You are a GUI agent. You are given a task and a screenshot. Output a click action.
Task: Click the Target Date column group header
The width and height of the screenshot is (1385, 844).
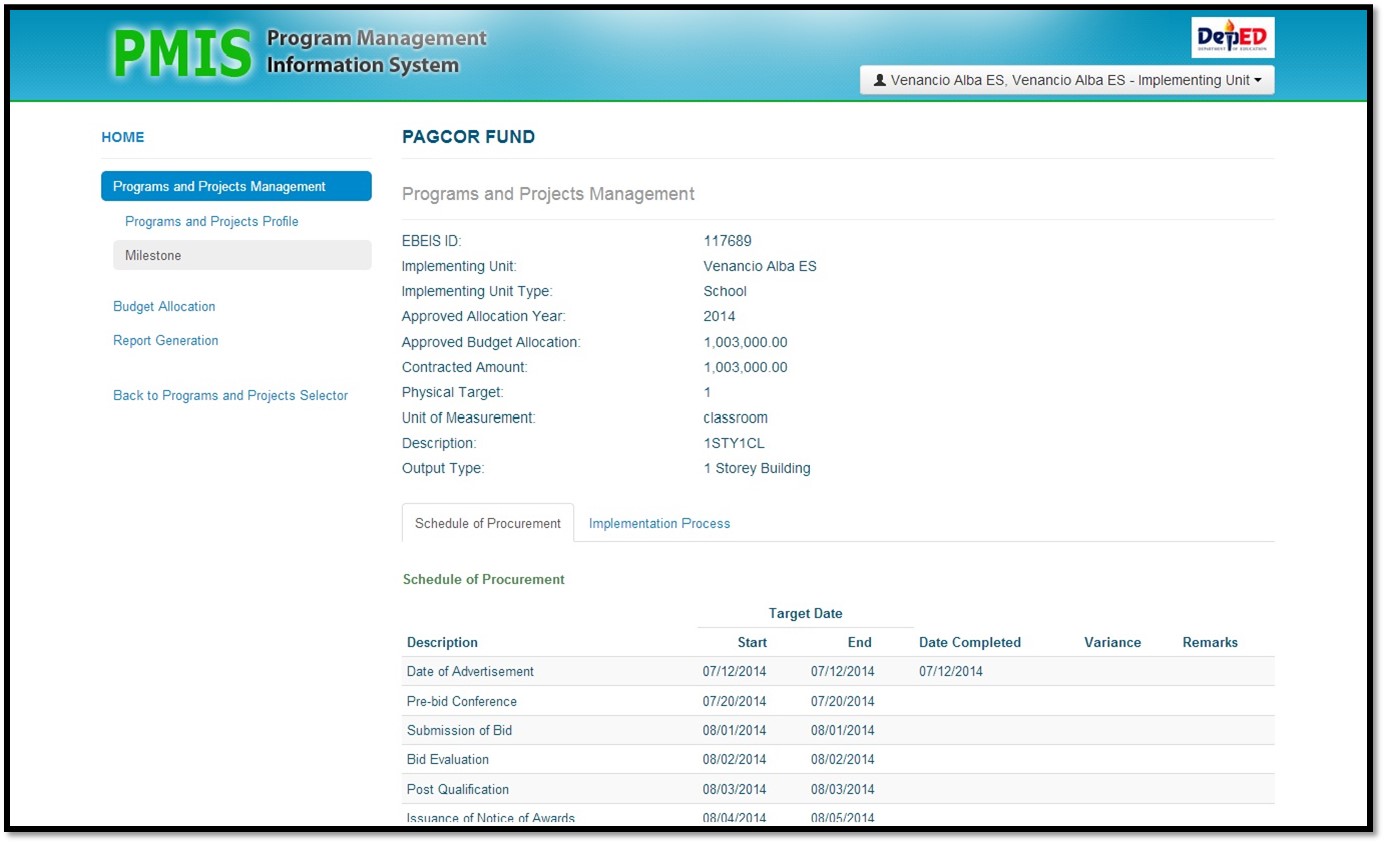coord(806,613)
